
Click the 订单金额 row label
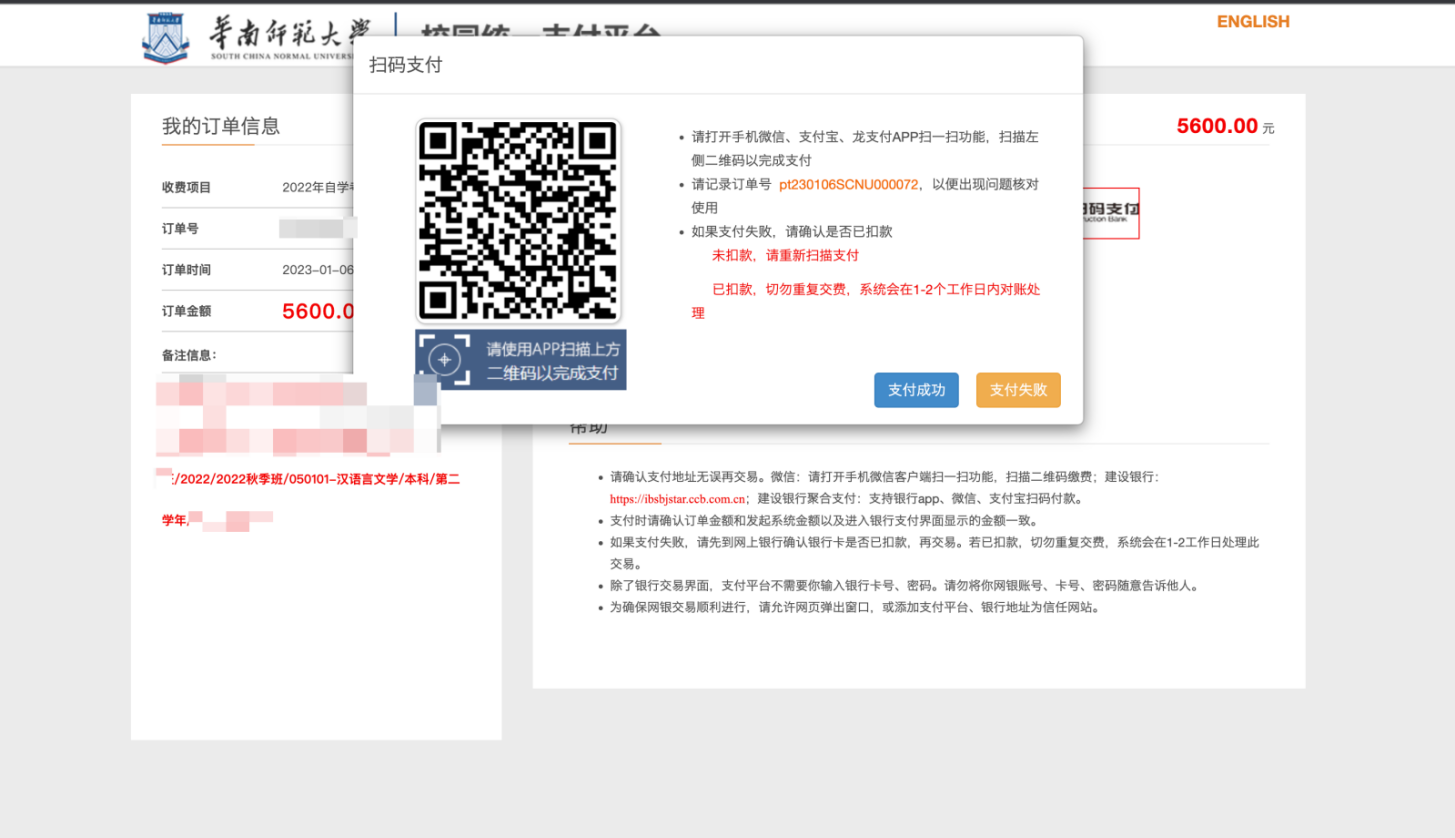tap(187, 311)
